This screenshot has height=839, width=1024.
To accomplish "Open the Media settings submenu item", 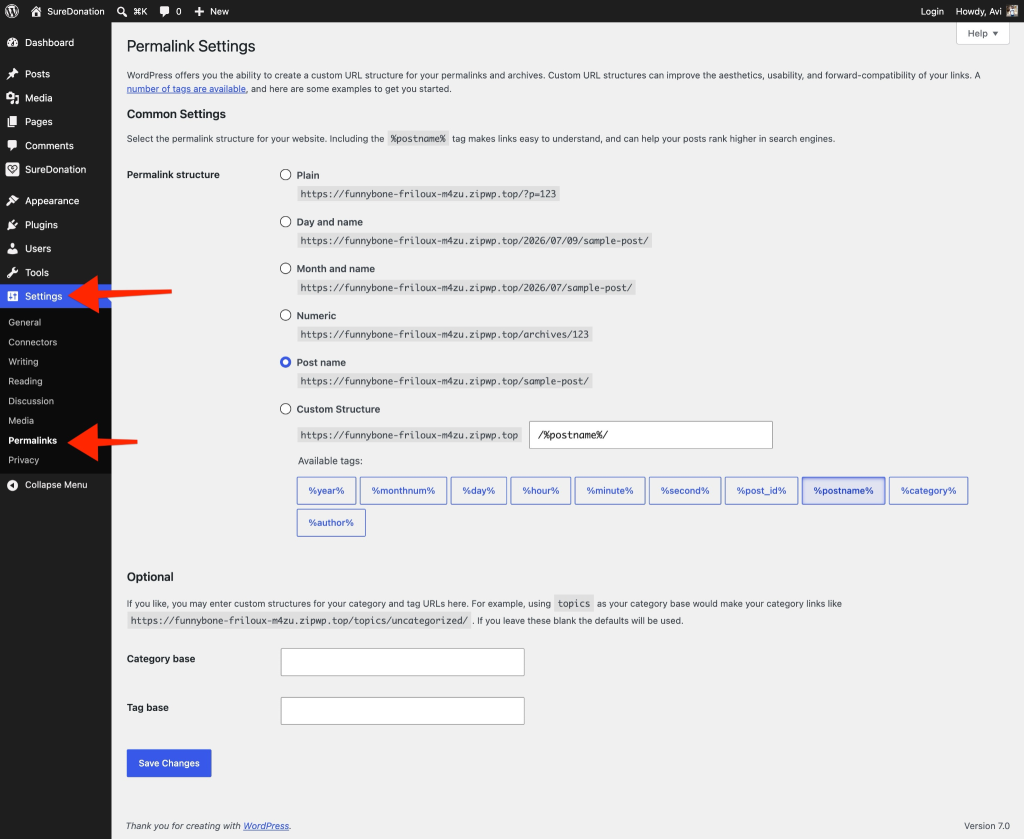I will coord(21,420).
